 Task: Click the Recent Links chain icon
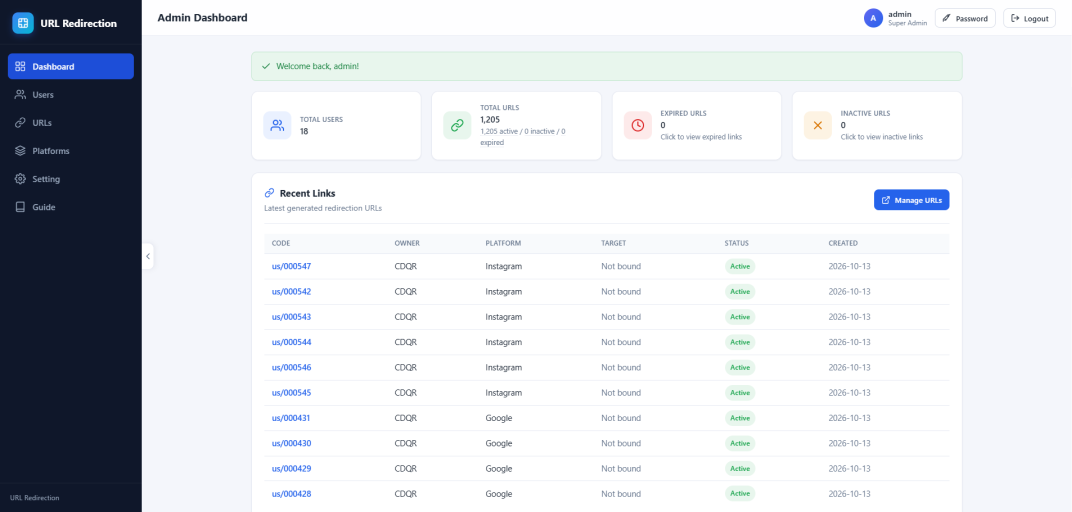tap(269, 193)
